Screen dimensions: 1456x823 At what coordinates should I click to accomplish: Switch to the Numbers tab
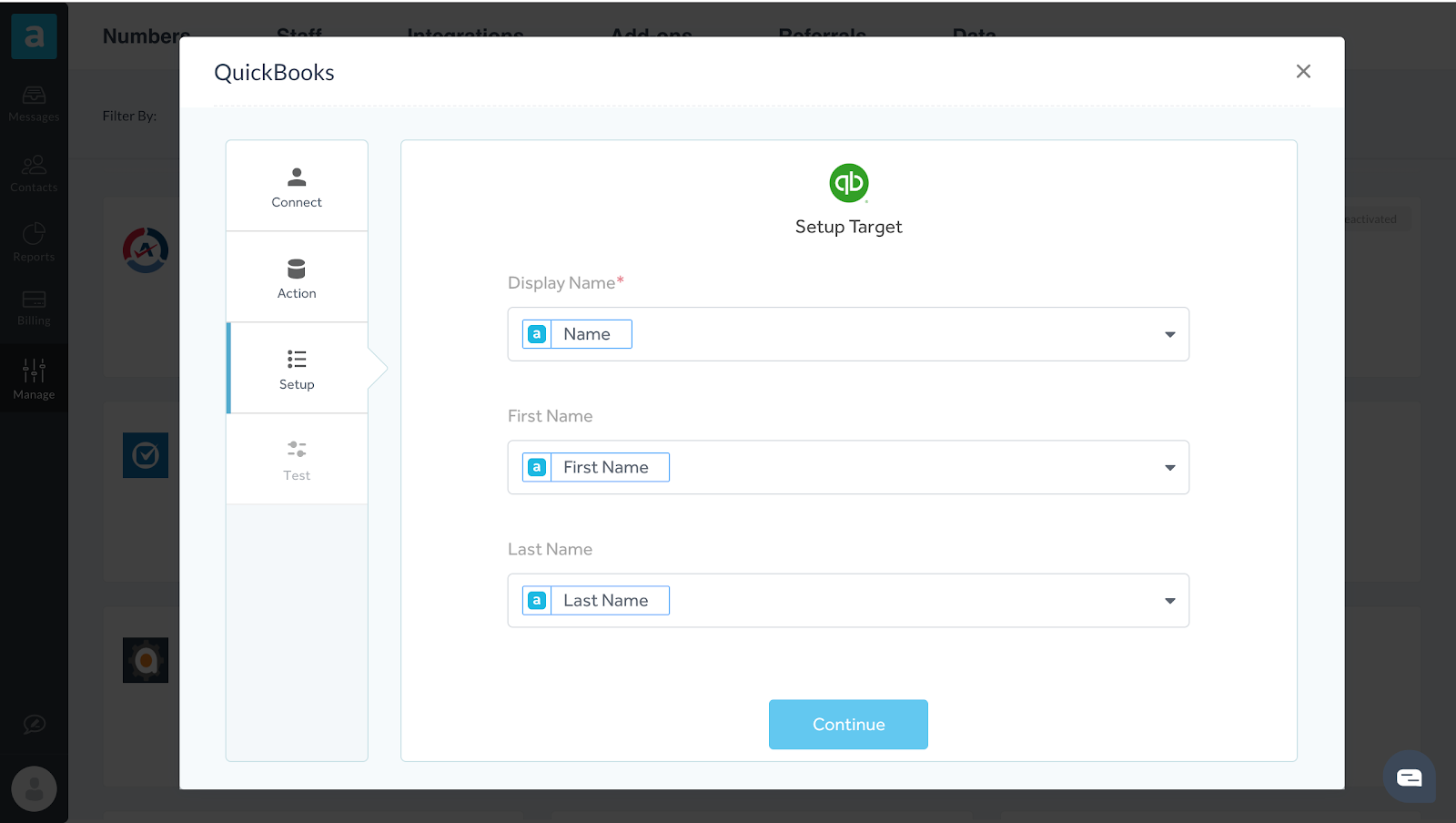point(147,36)
